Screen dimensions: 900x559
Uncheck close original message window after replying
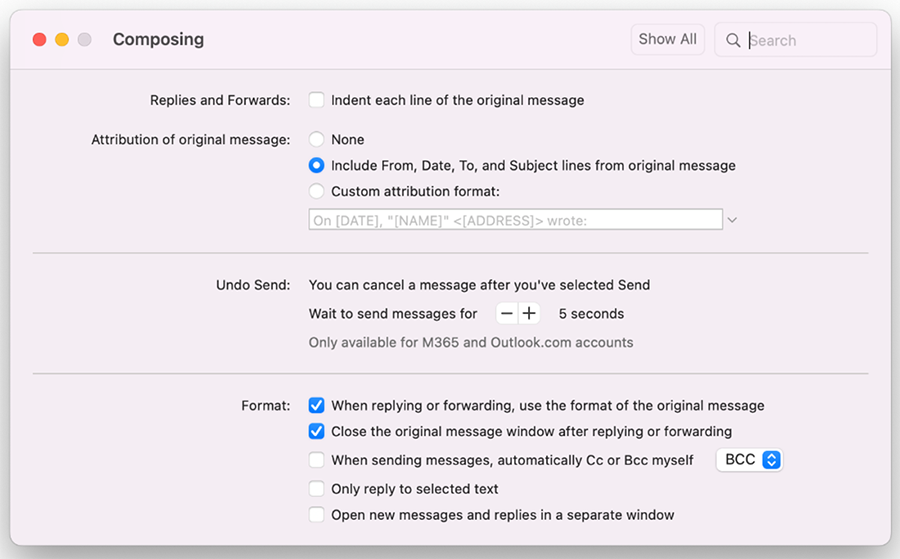317,432
